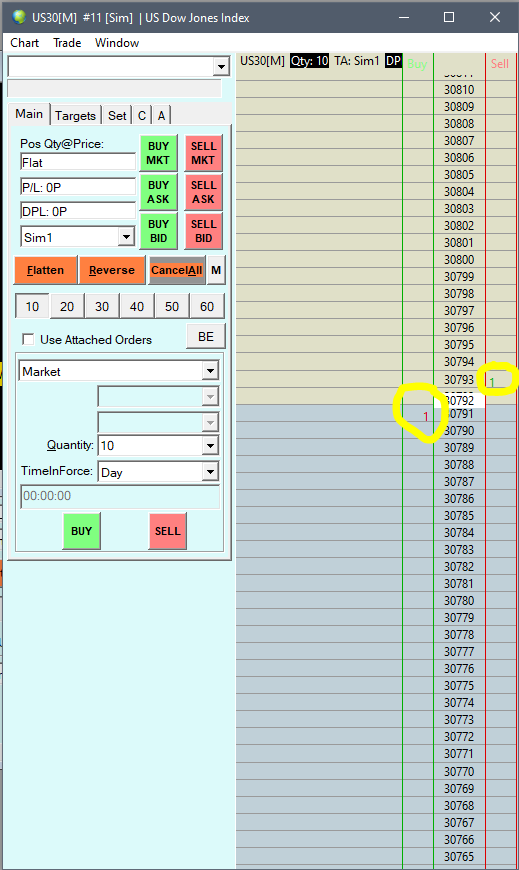Click the BE breakeven button

click(206, 336)
